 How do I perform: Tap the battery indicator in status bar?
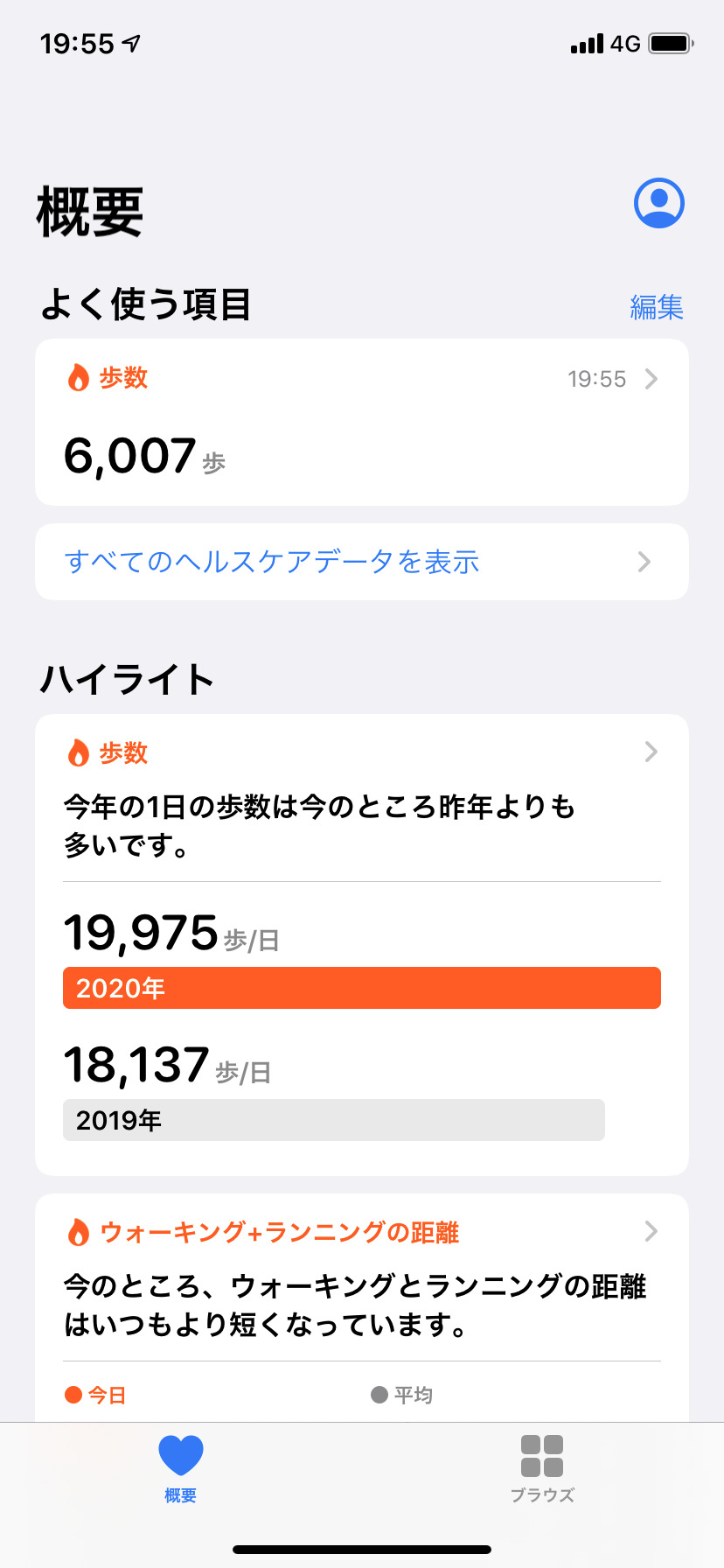click(671, 43)
